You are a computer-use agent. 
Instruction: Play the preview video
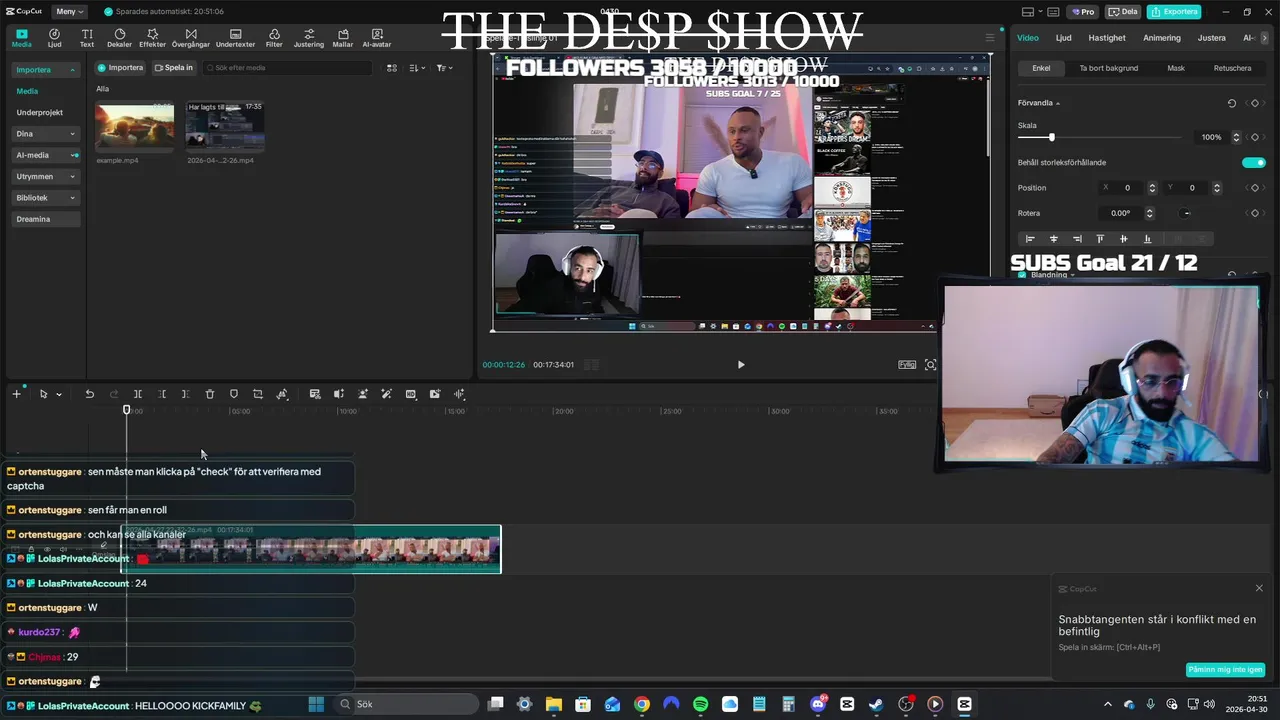tap(740, 365)
